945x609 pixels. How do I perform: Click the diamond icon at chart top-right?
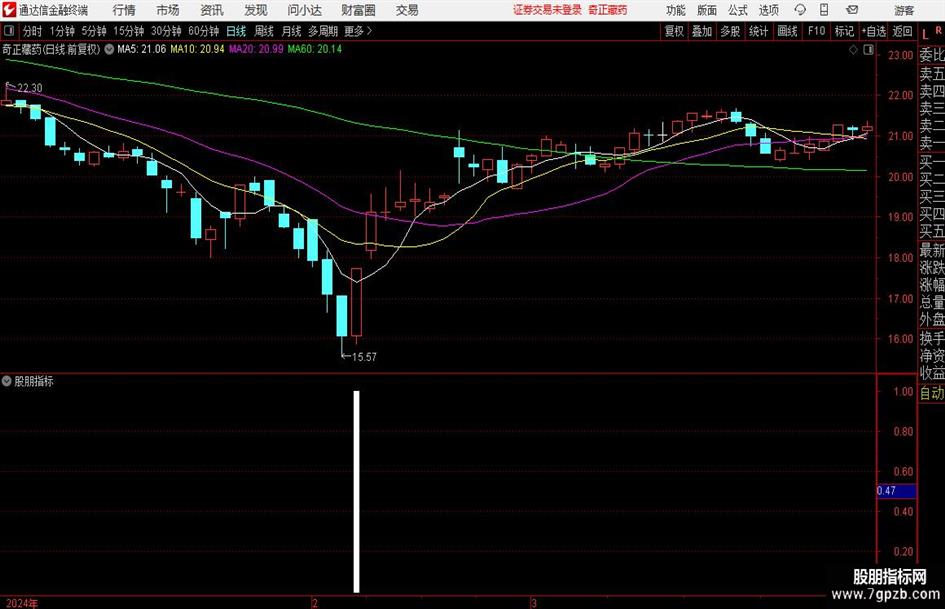click(853, 50)
